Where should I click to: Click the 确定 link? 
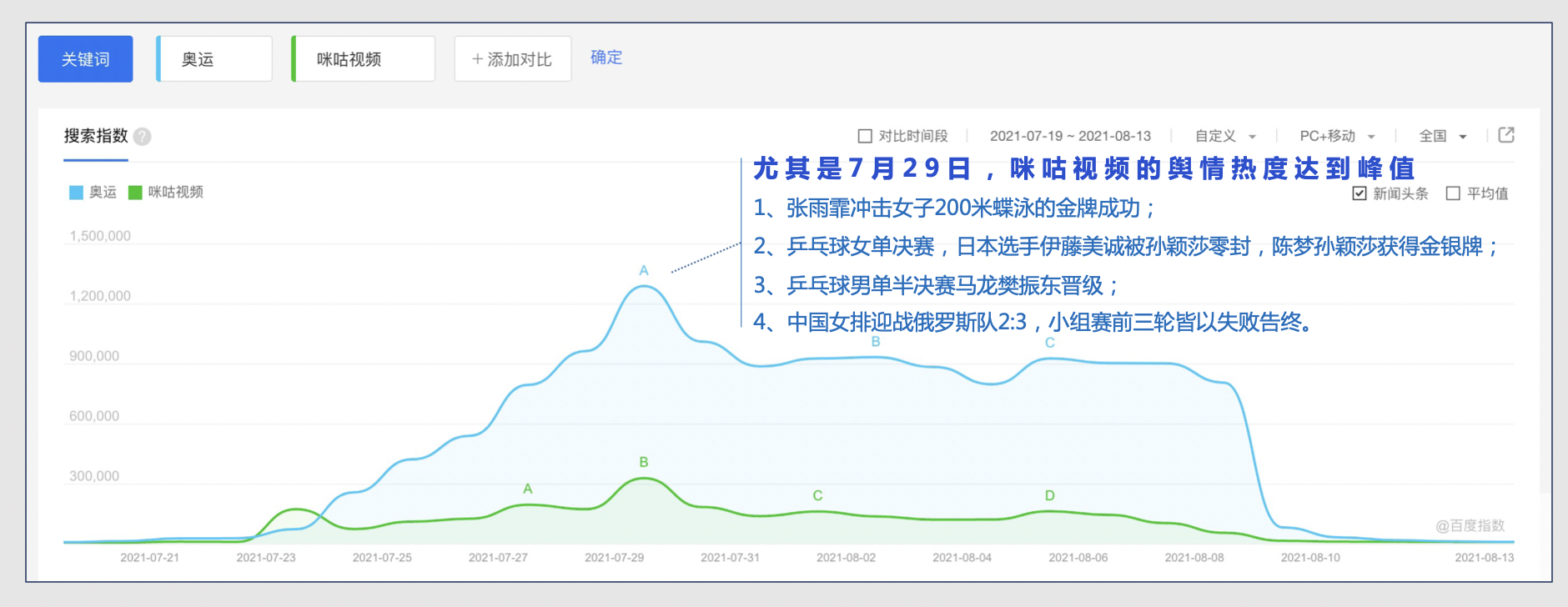click(606, 58)
